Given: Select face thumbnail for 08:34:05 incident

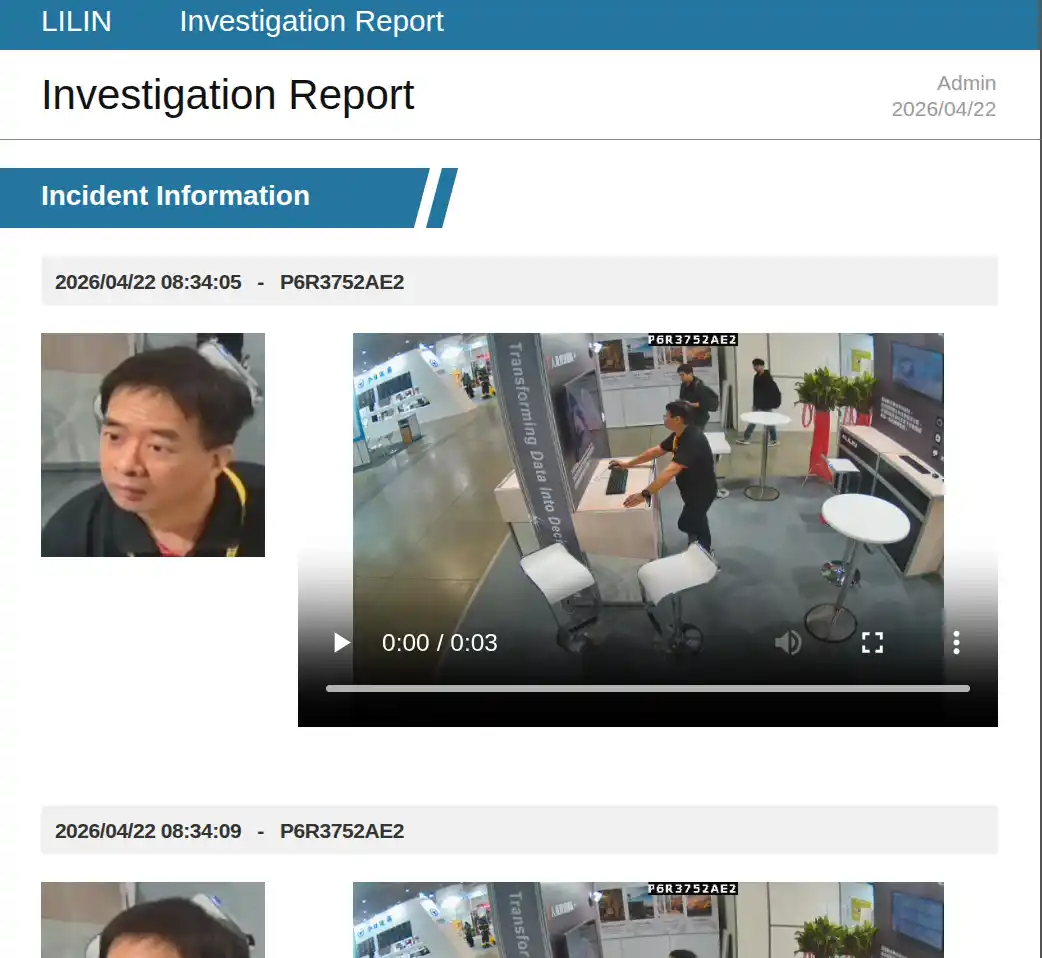Looking at the screenshot, I should [x=153, y=445].
